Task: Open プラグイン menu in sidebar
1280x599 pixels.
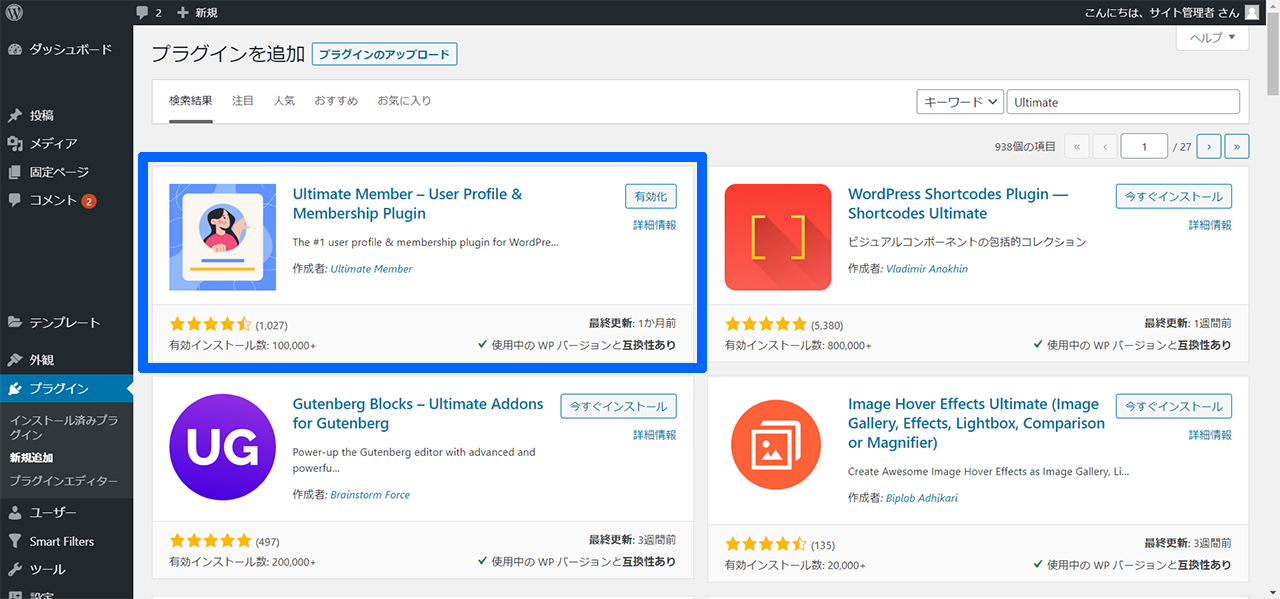Action: point(66,389)
